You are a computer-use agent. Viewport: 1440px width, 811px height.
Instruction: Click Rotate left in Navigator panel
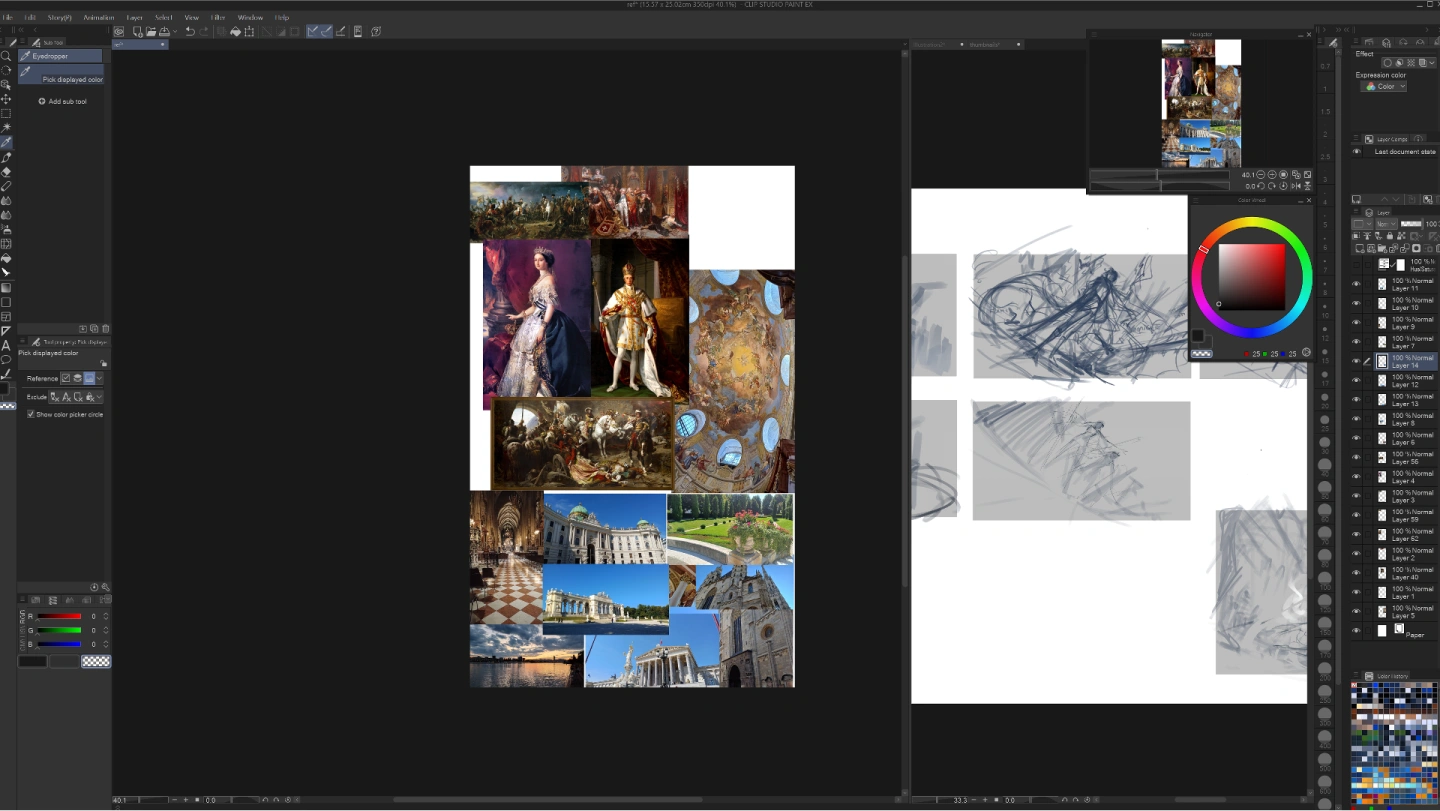(x=1262, y=186)
